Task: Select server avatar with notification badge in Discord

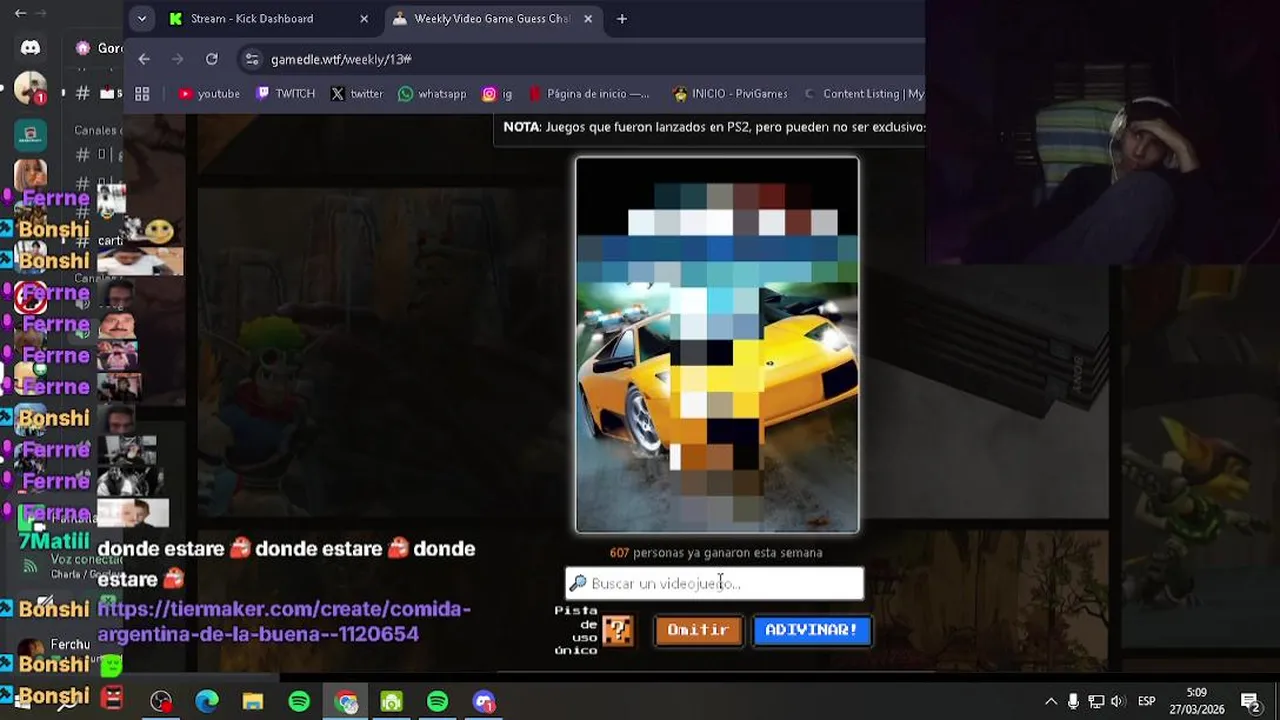Action: 30,89
